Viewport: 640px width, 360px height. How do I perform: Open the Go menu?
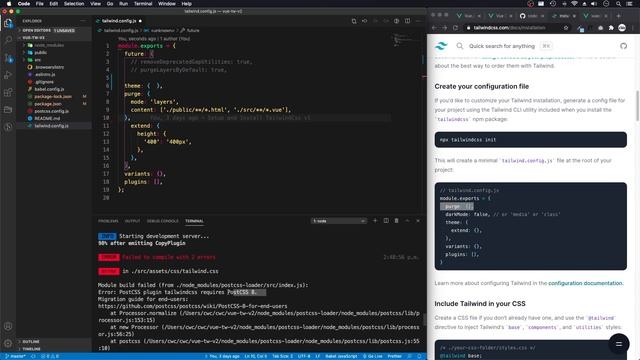[x=110, y=4]
